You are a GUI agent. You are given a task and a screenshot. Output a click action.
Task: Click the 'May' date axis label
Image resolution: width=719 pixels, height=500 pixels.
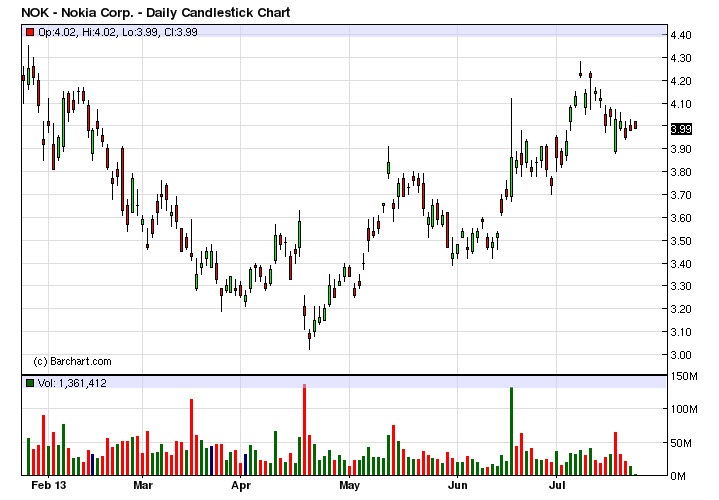349,485
